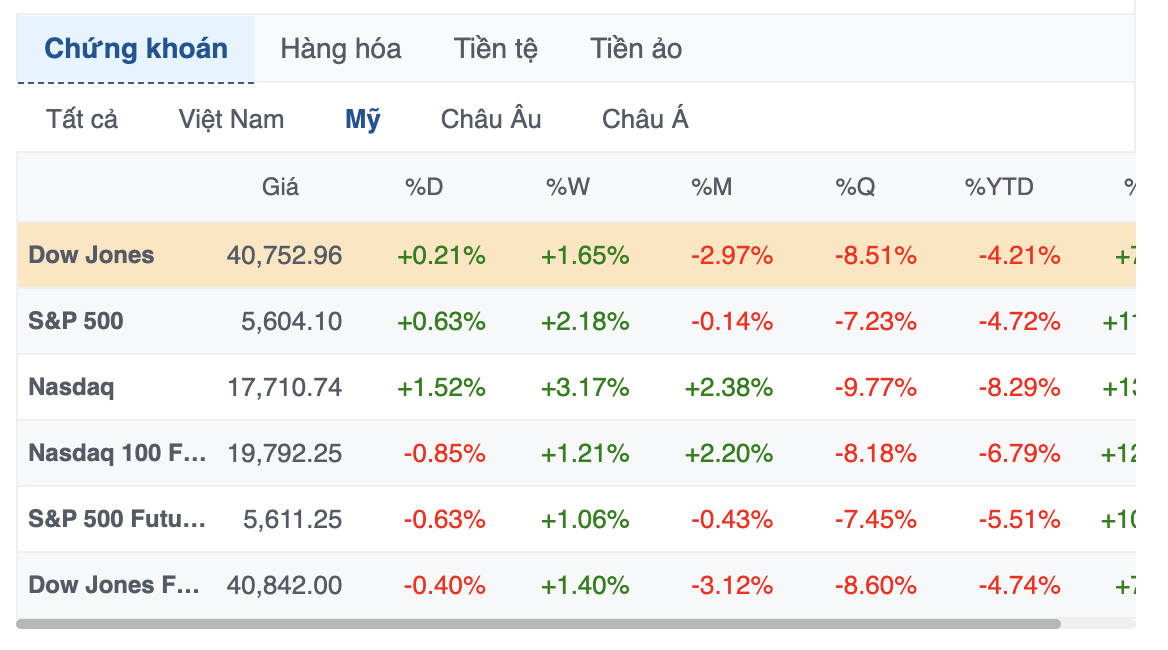The width and height of the screenshot is (1168, 650).
Task: Select the Mỹ region filter
Action: [x=363, y=120]
